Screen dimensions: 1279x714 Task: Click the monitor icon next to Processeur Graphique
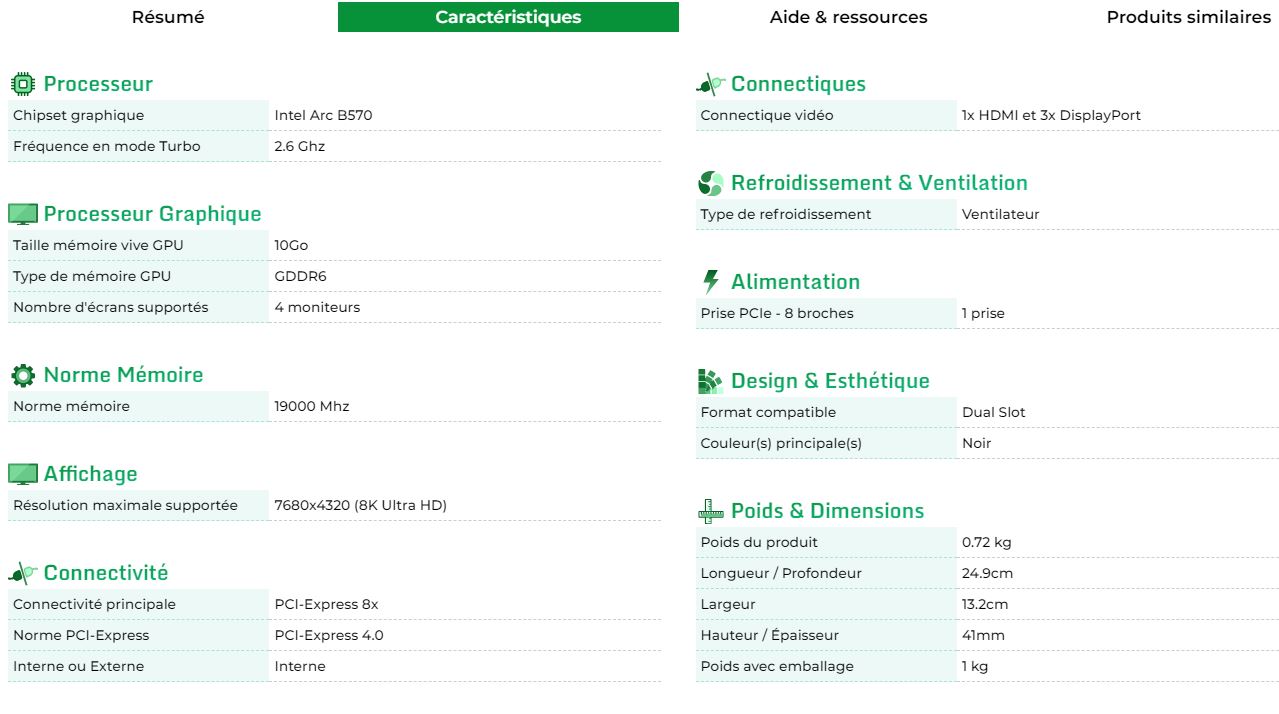coord(22,214)
